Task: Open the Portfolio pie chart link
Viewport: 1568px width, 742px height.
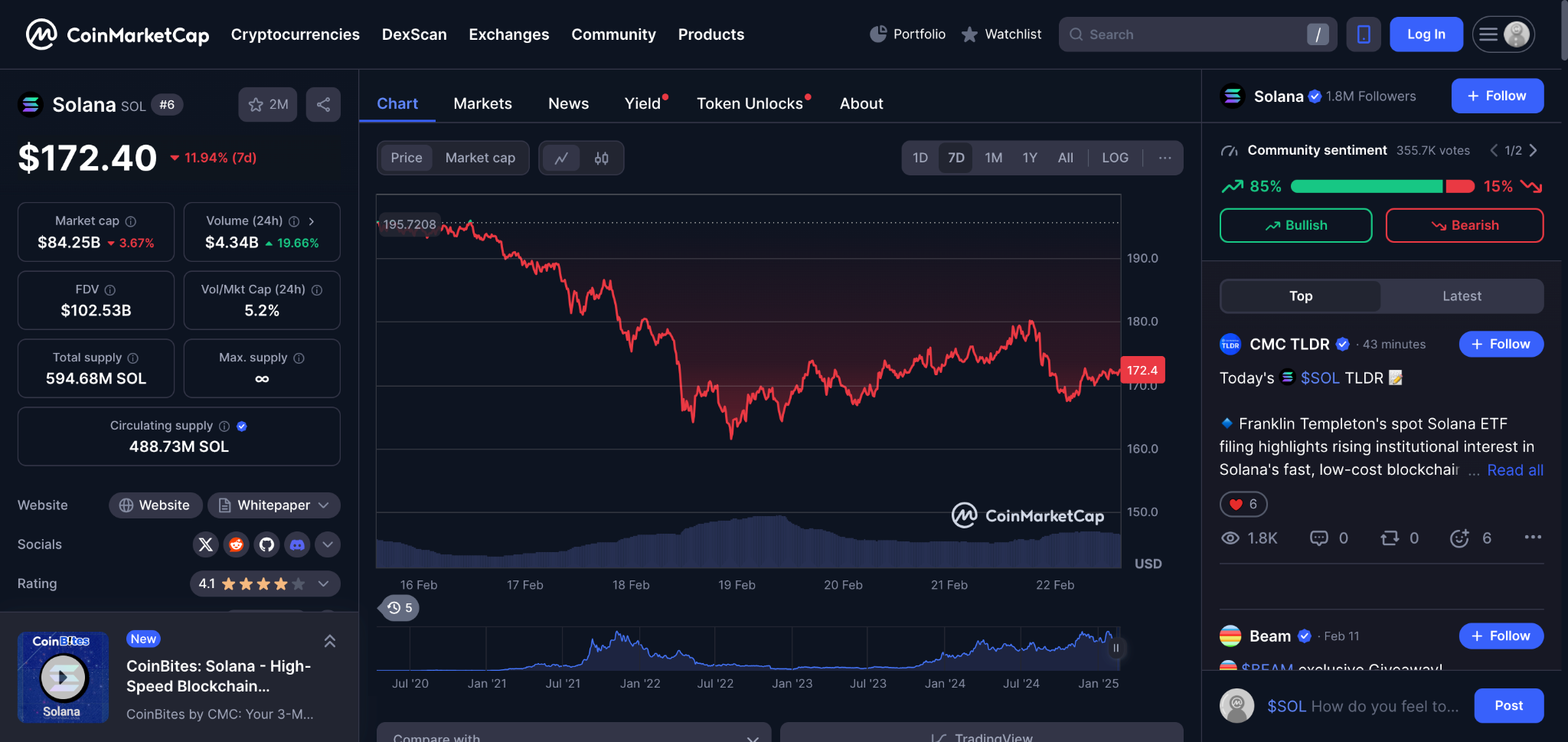Action: point(908,34)
